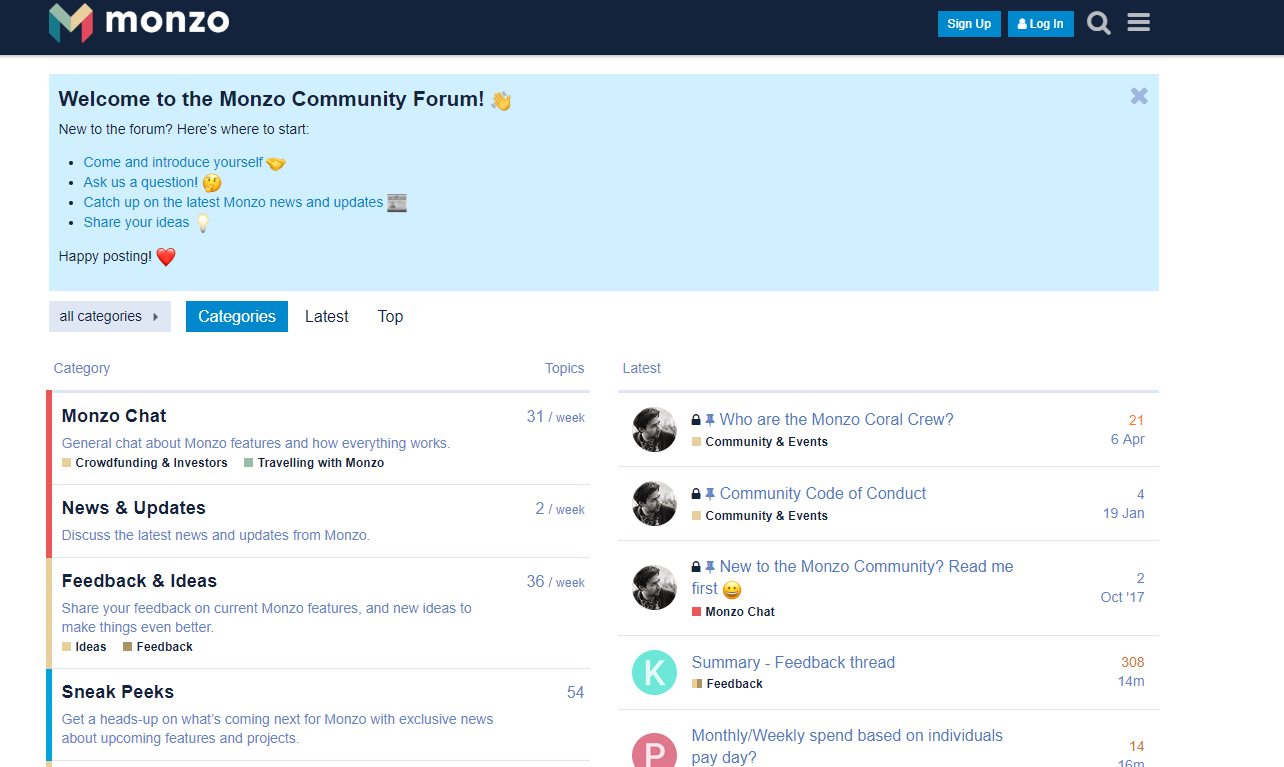Click the K avatar on Summary thread

(x=655, y=673)
